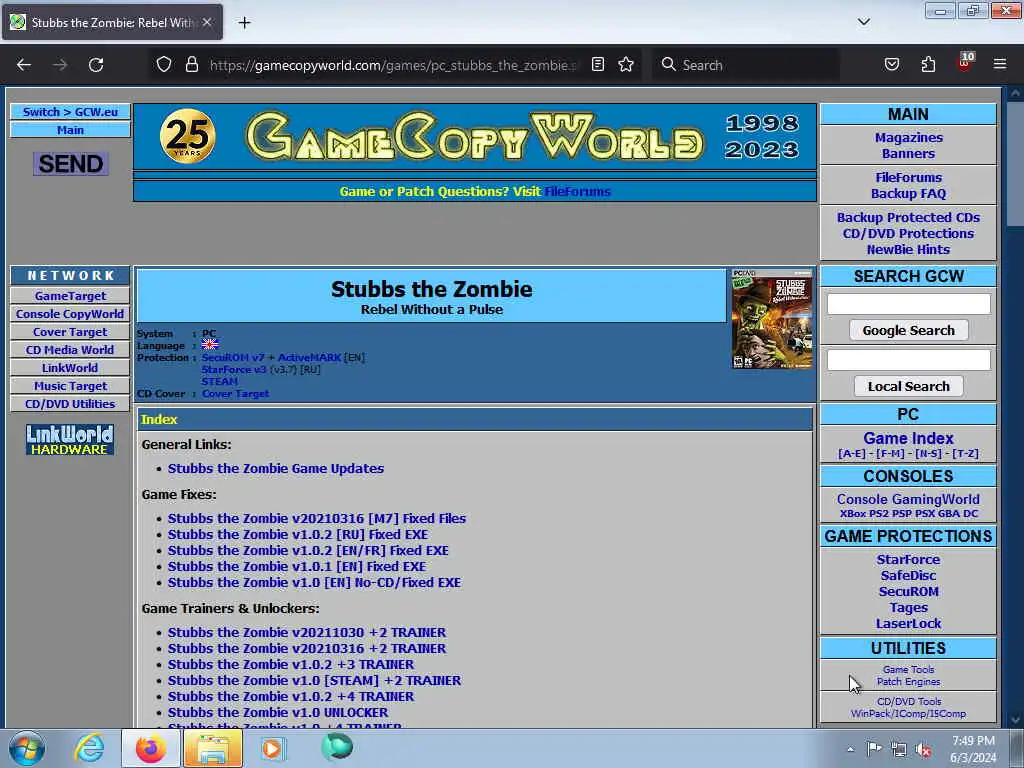Visit the FileForums link in banner
The height and width of the screenshot is (768, 1024).
coord(577,191)
